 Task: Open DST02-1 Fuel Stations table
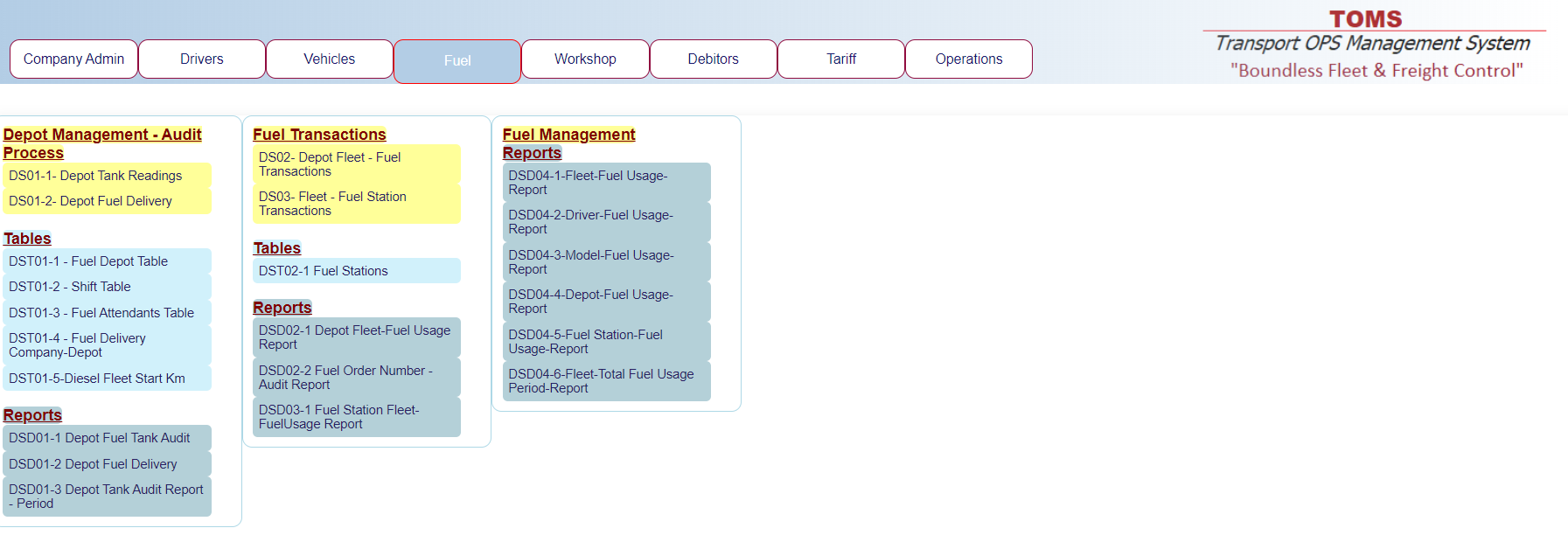(323, 271)
